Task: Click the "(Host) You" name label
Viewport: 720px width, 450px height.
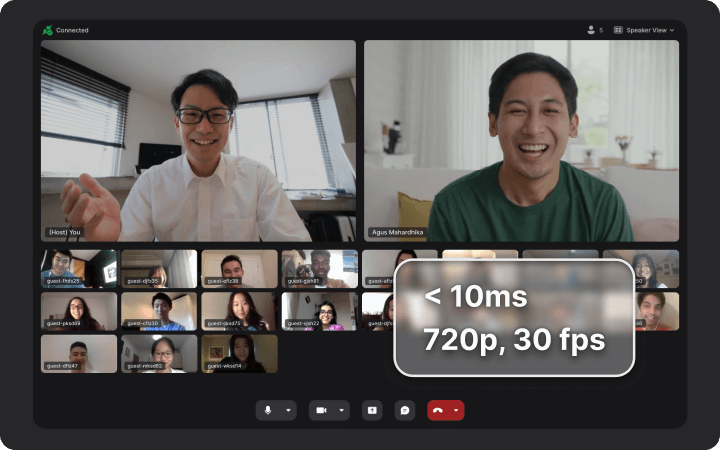Action: point(65,232)
